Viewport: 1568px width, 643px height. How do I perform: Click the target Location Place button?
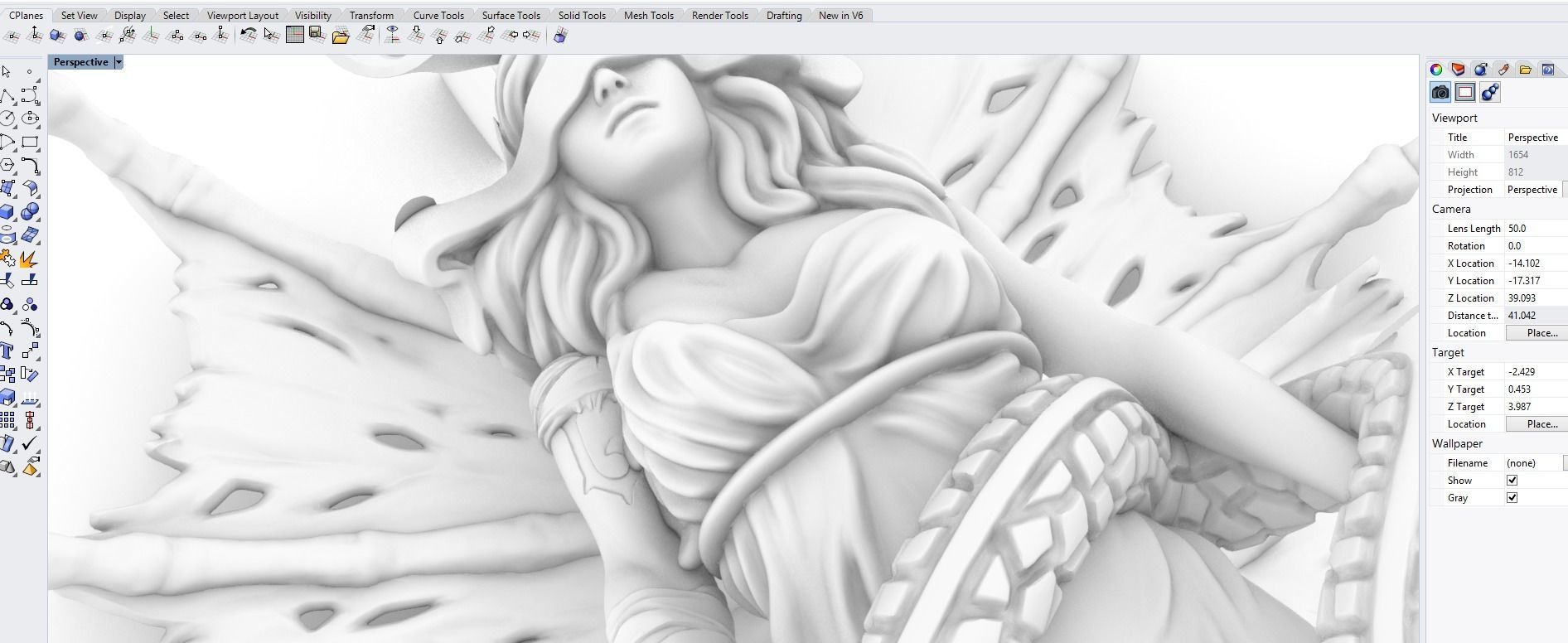[x=1537, y=424]
